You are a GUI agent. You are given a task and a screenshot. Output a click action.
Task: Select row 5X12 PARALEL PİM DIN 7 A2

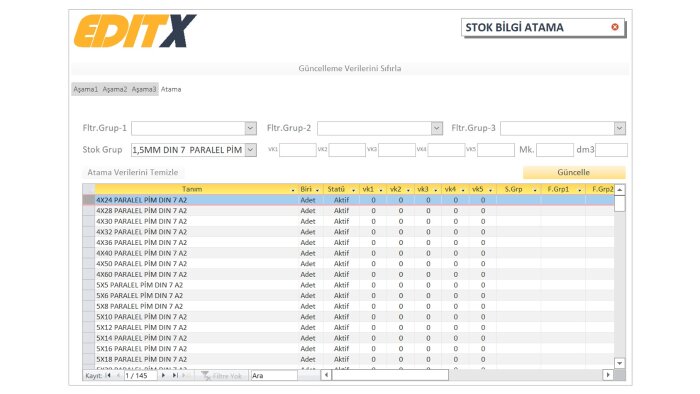(348, 328)
